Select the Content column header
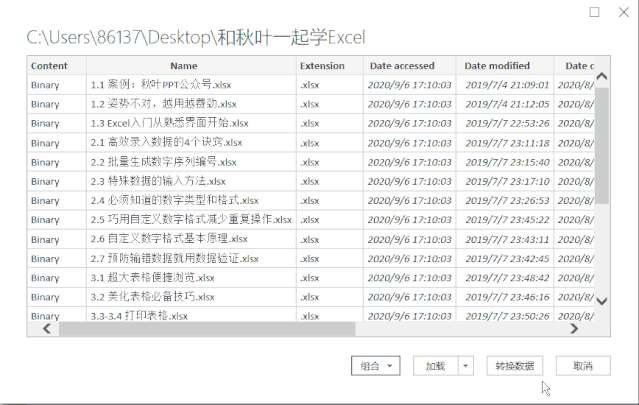 57,66
